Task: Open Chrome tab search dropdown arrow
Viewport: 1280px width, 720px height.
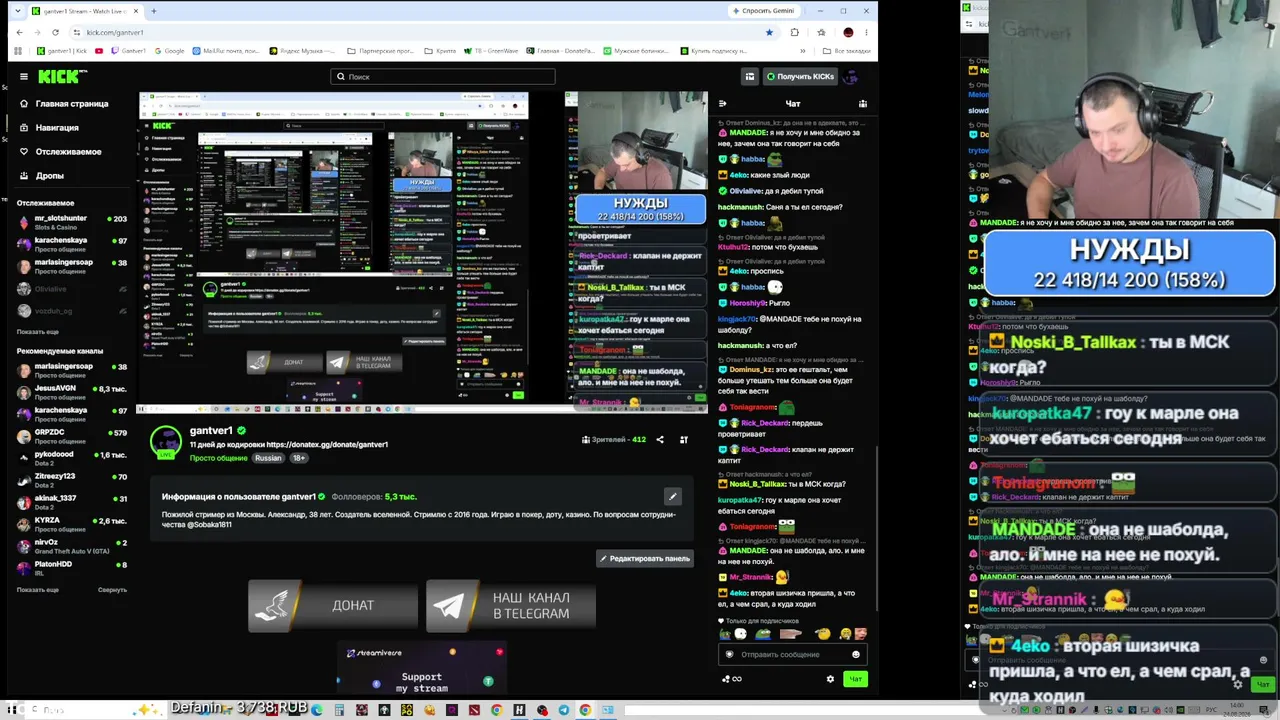Action: pos(16,11)
